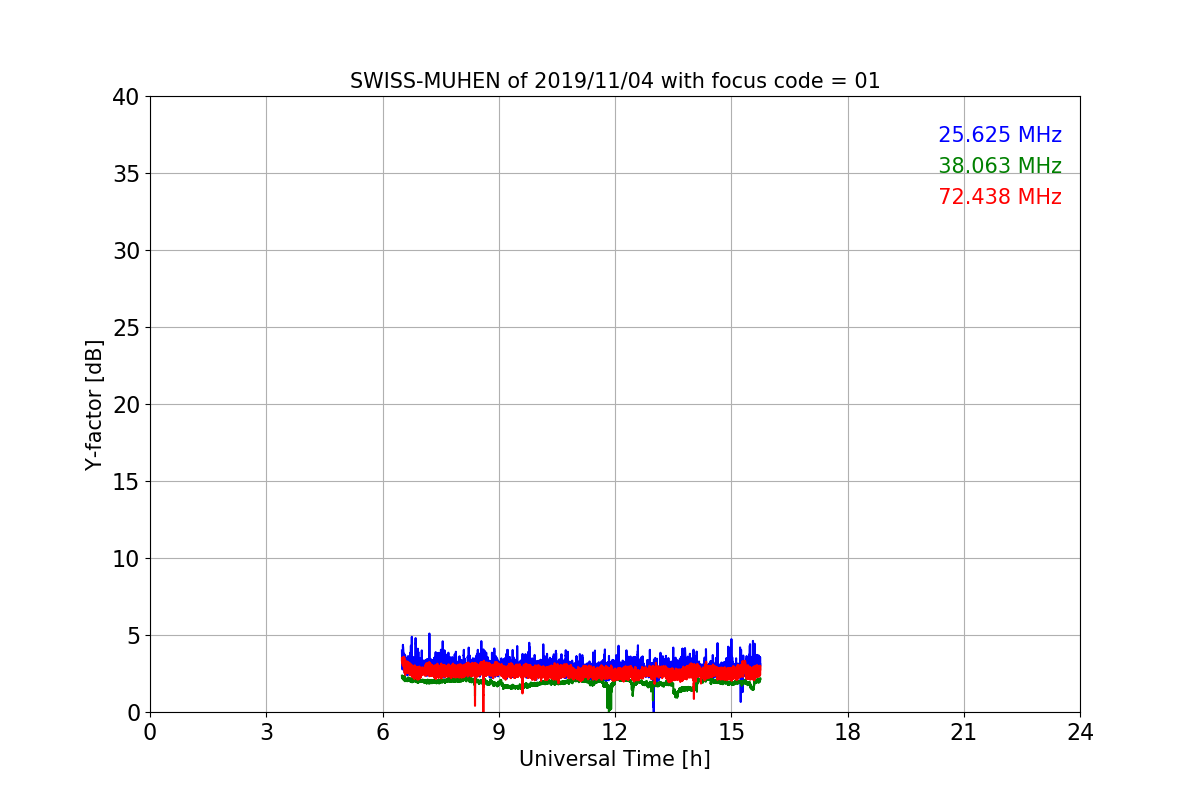Click the x-axis tick value 24
The width and height of the screenshot is (1200, 800).
click(1080, 732)
